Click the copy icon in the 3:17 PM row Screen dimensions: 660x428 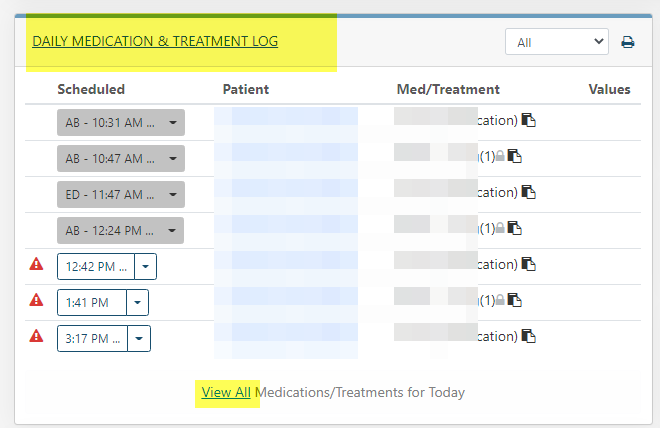coord(530,337)
